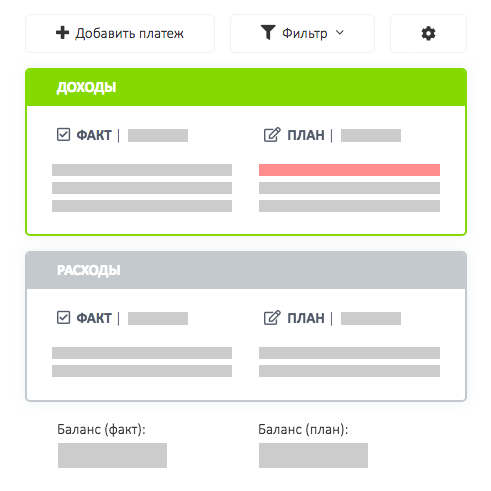Click the pencil edit icon next to ПЛАН in ДОХОДЫ

(272, 135)
